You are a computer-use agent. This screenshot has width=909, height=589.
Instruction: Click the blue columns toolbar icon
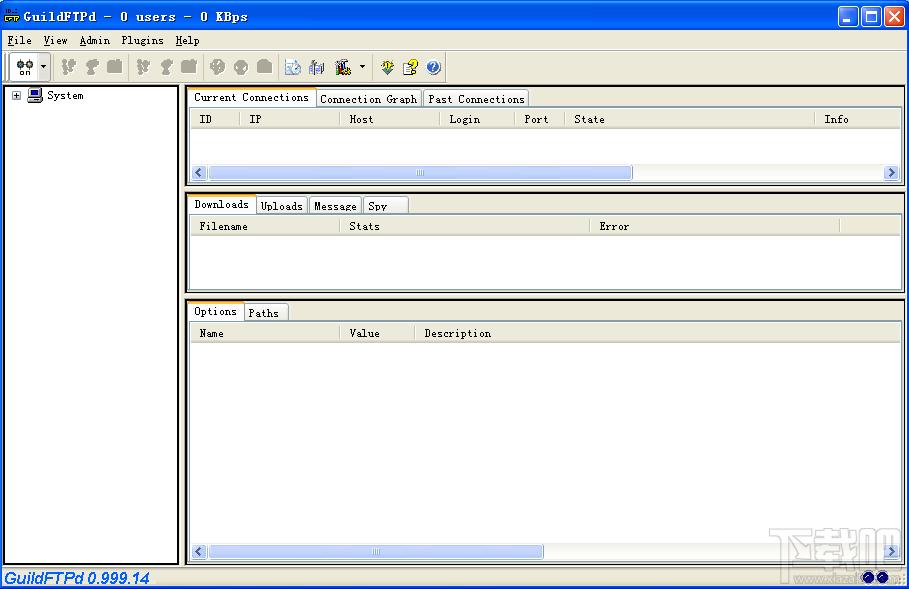[x=317, y=67]
